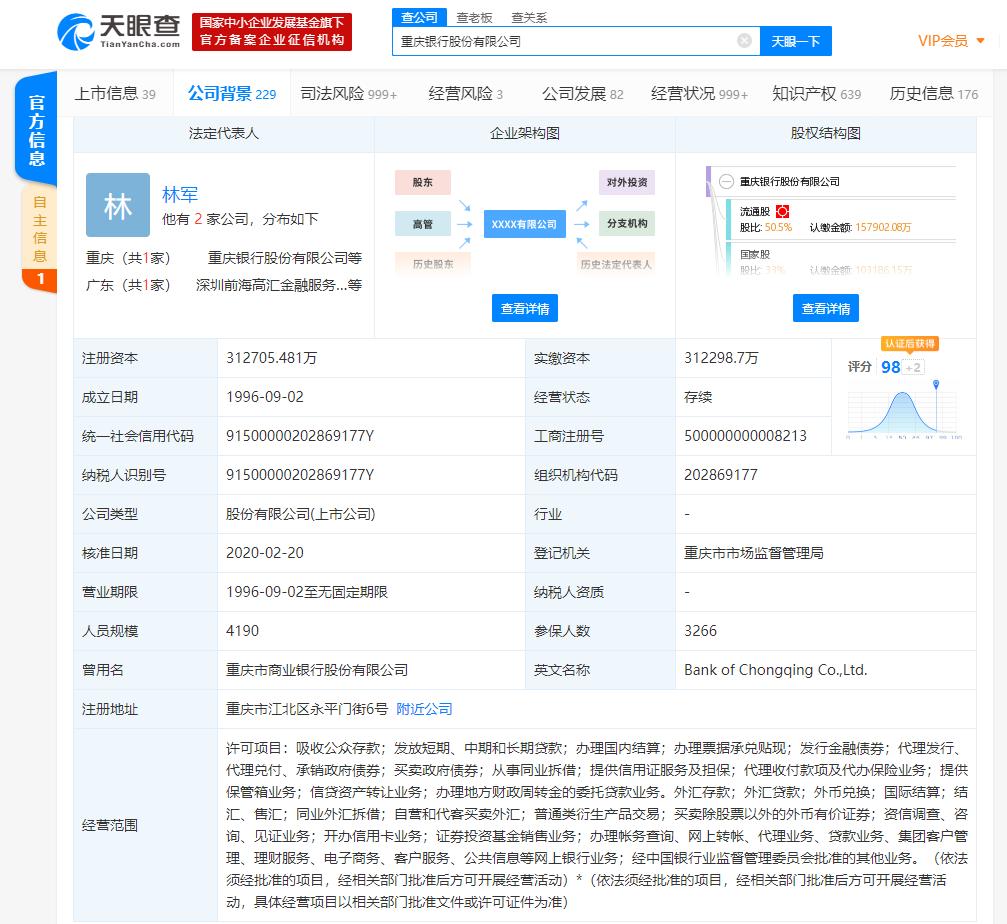The height and width of the screenshot is (924, 1007).
Task: Click the 国家中小企业发展基金旗下 red banner
Action: 271,31
